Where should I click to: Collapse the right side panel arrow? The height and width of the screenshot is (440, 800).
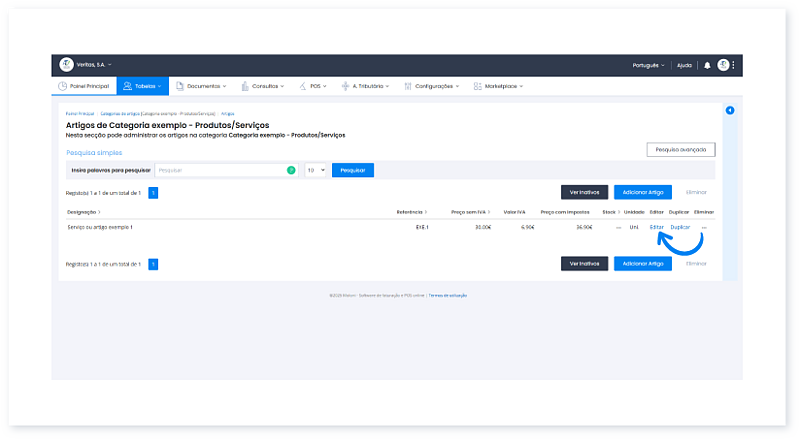tap(730, 110)
